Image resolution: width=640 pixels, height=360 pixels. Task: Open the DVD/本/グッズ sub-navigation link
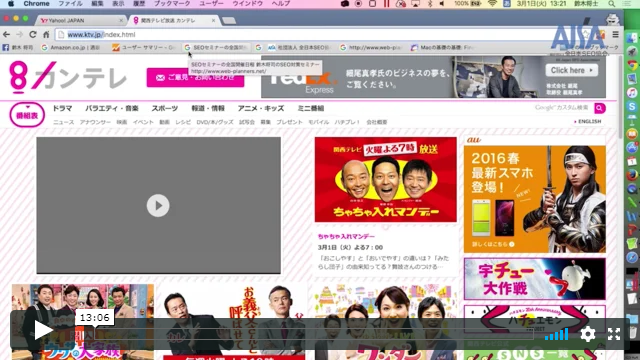pyautogui.click(x=215, y=122)
